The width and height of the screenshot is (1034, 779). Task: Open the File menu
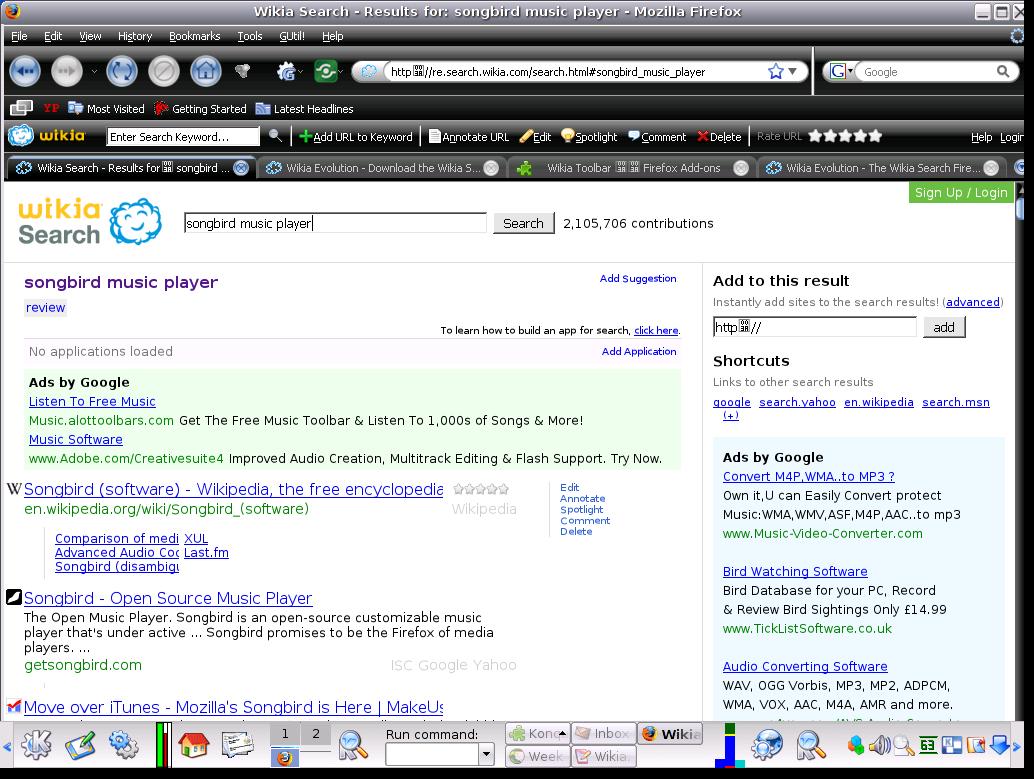pyautogui.click(x=19, y=36)
